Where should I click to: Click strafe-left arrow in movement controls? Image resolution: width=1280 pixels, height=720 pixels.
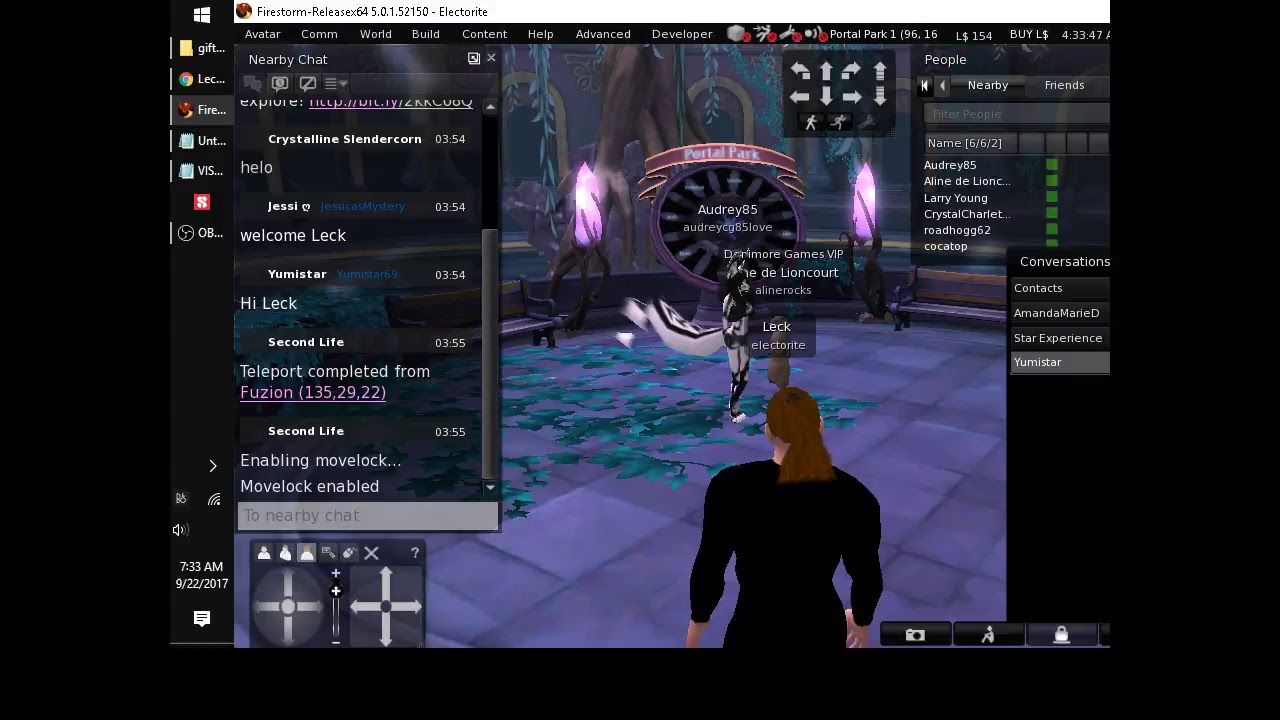point(800,97)
